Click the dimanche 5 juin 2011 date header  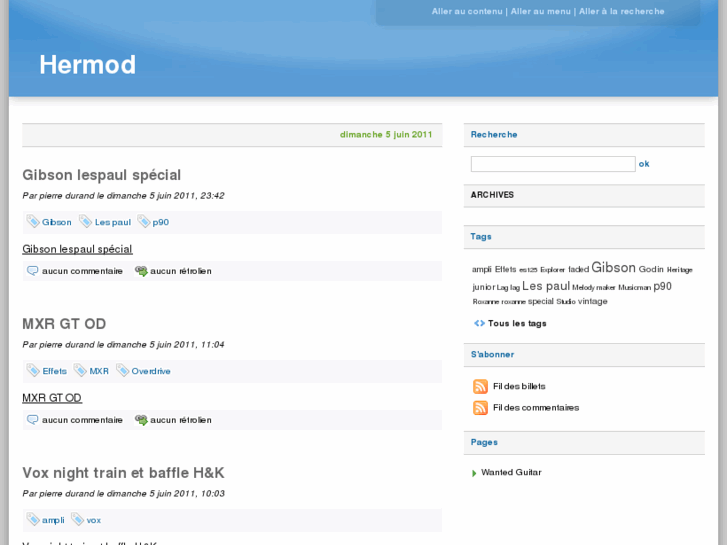[x=386, y=135]
